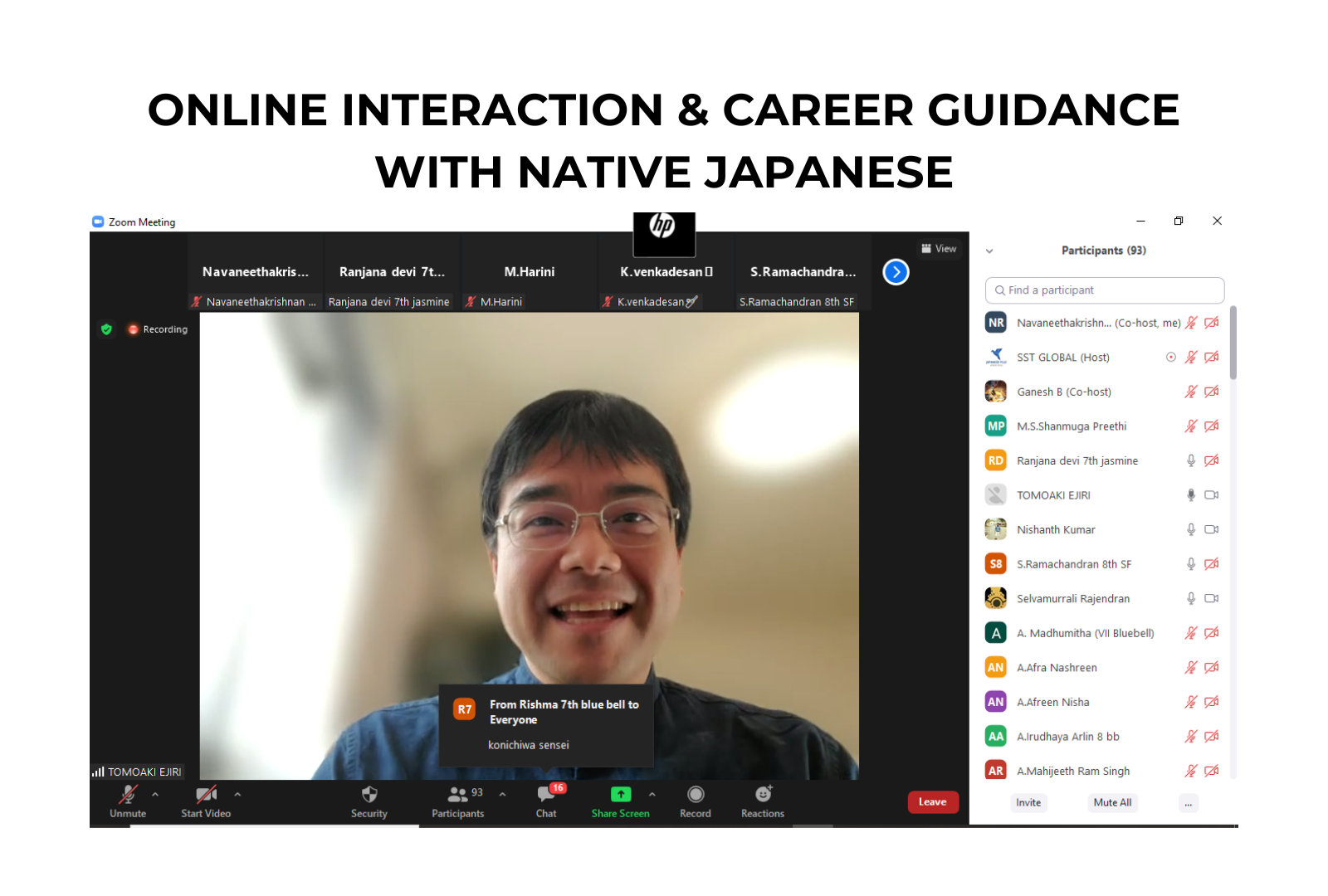This screenshot has height=896, width=1328.
Task: Click the Find a participant search field
Action: [x=1104, y=290]
